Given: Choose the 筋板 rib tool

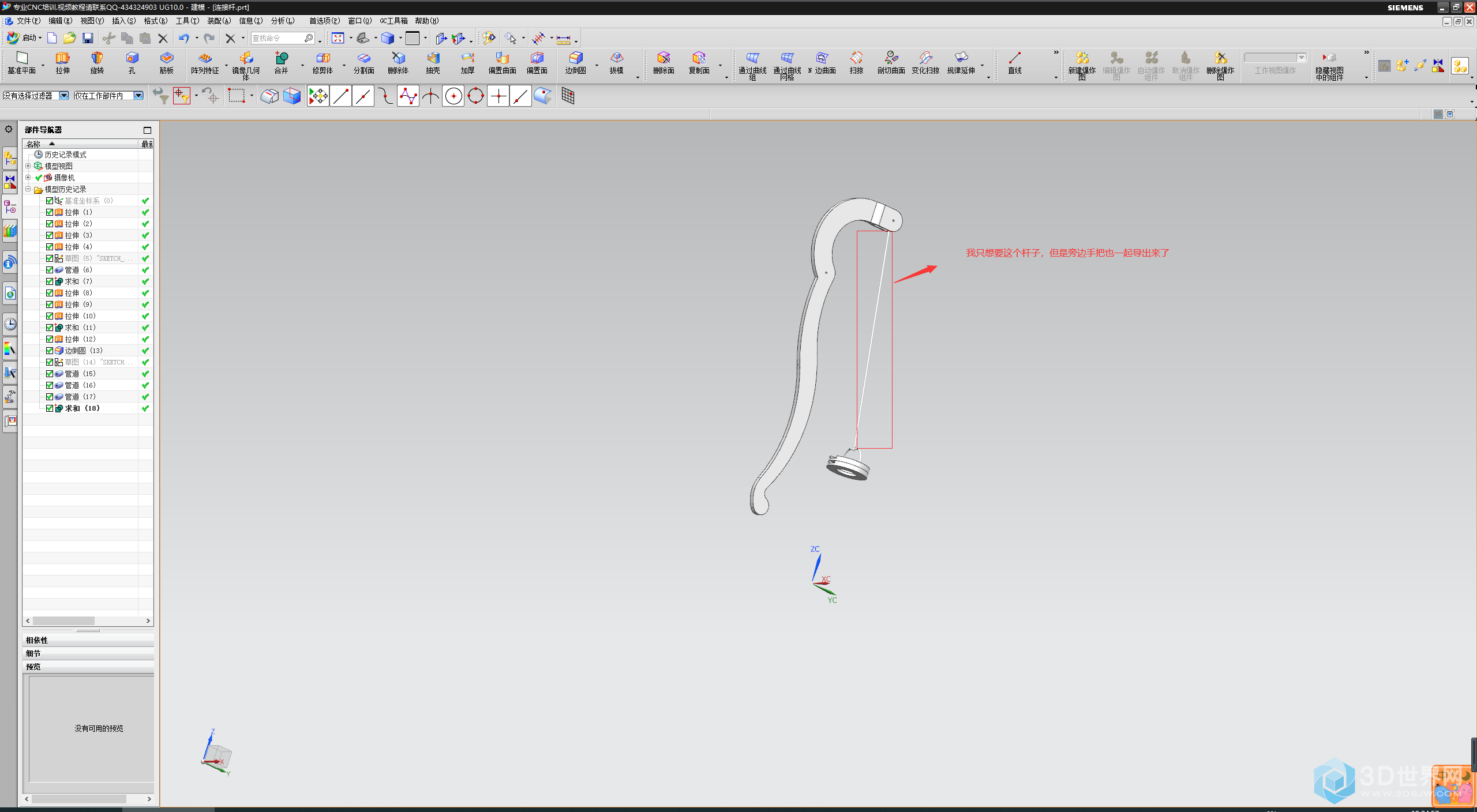Looking at the screenshot, I should point(166,63).
